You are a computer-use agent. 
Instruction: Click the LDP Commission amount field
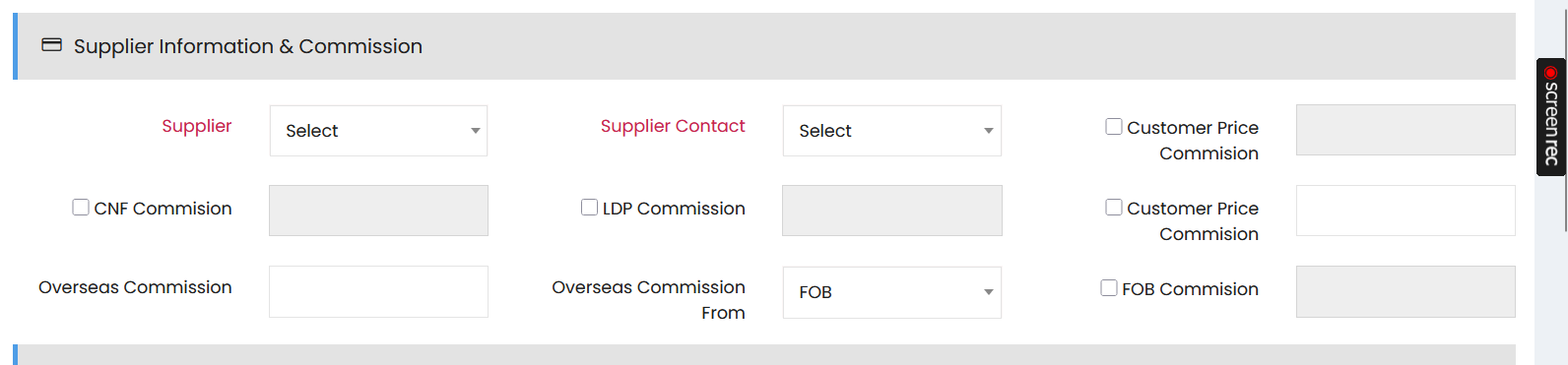[x=891, y=211]
